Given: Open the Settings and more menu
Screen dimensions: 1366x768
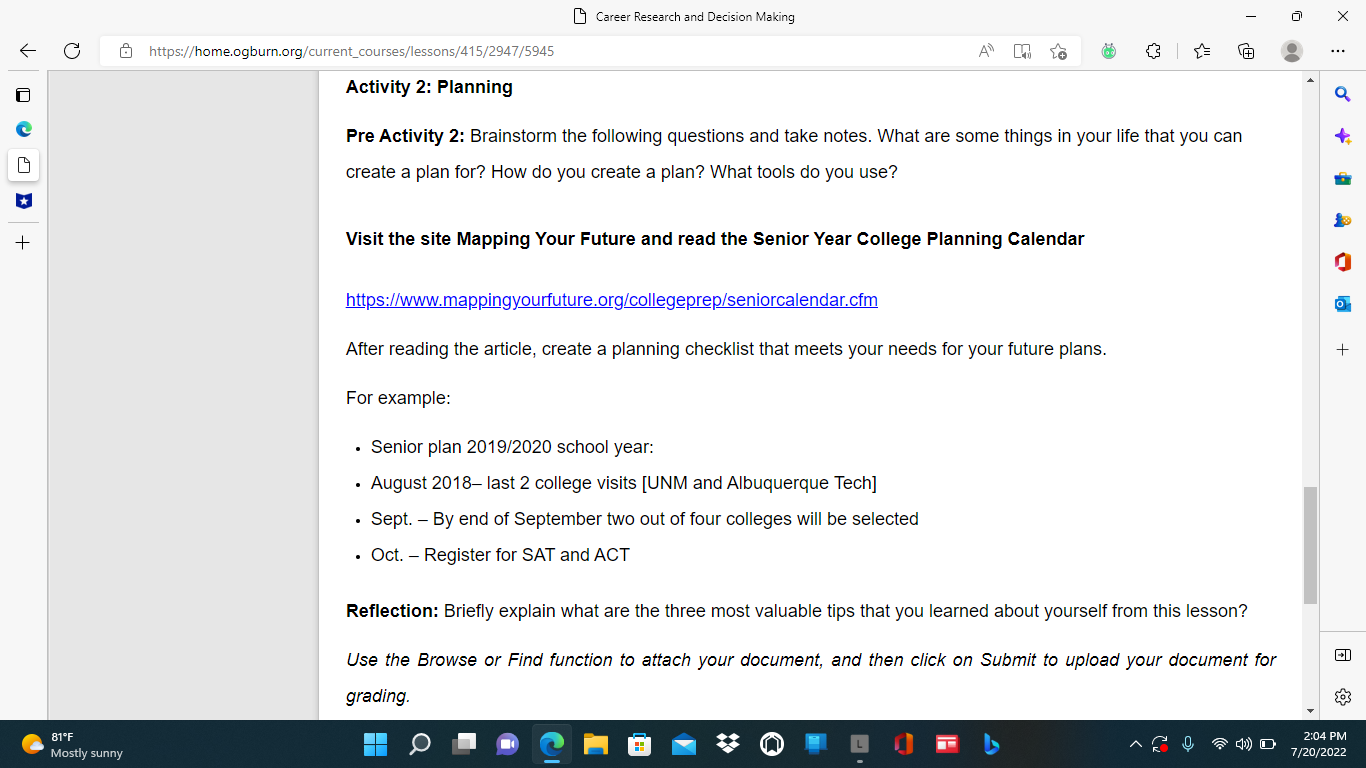Looking at the screenshot, I should coord(1337,51).
